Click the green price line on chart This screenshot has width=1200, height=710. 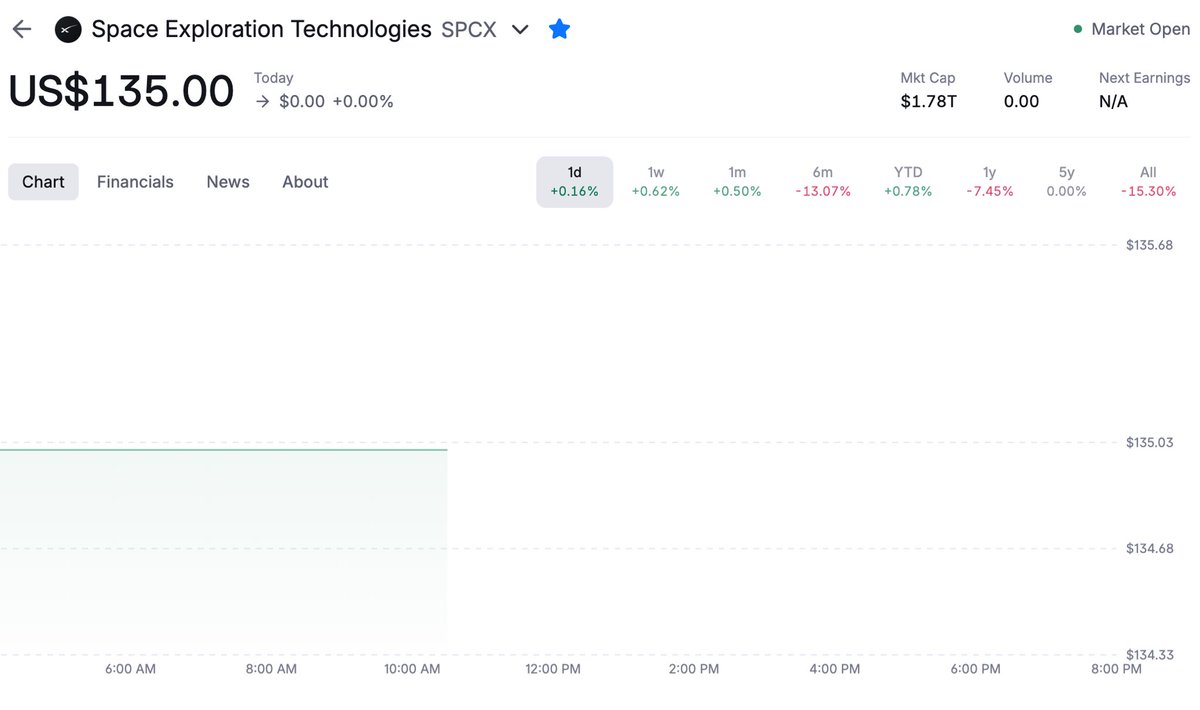[x=223, y=450]
